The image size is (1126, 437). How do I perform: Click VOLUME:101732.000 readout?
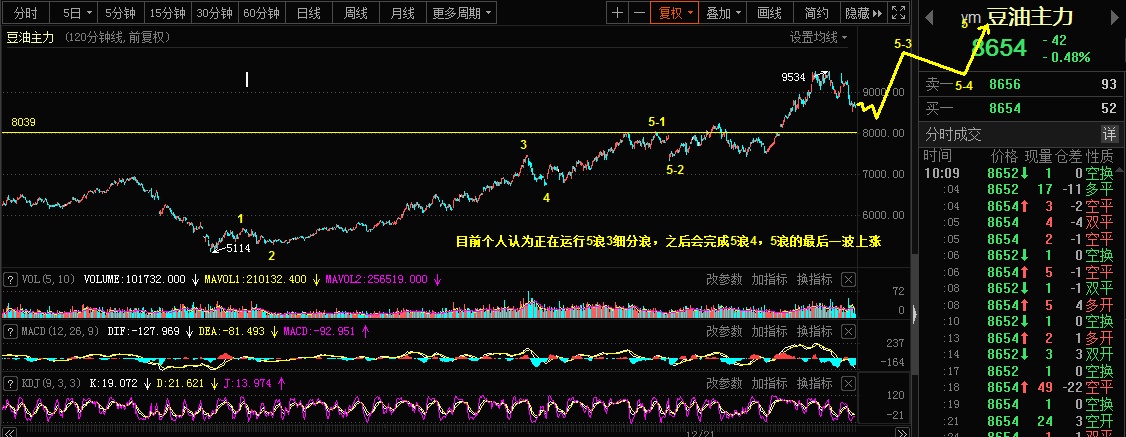click(x=134, y=279)
